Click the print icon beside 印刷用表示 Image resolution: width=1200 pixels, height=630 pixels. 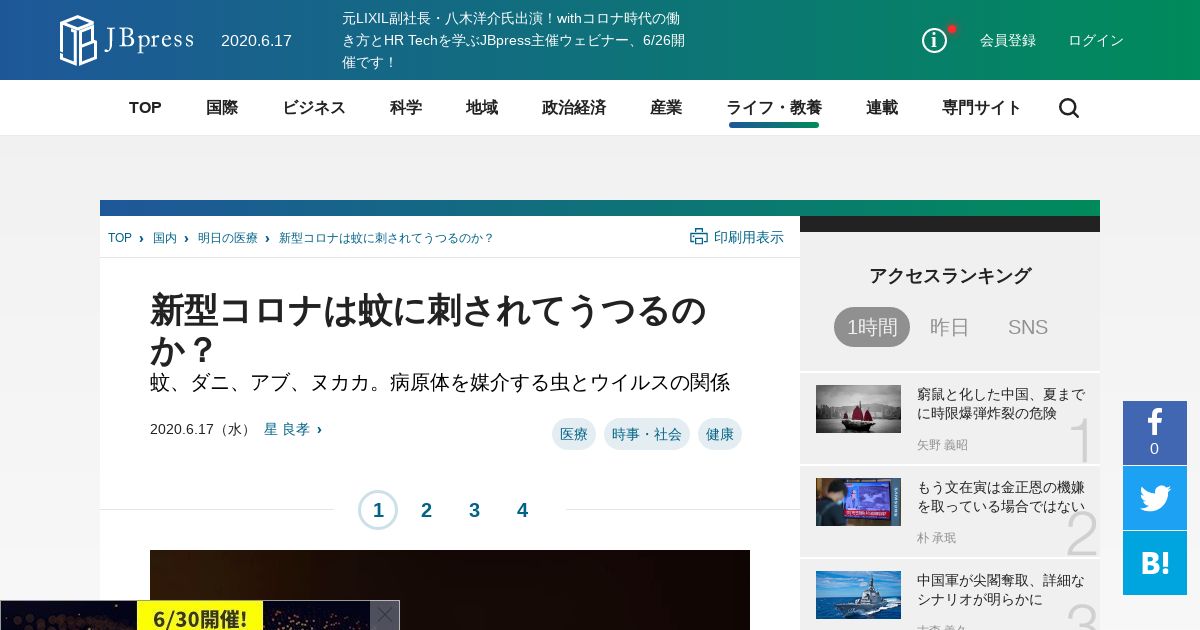[699, 237]
